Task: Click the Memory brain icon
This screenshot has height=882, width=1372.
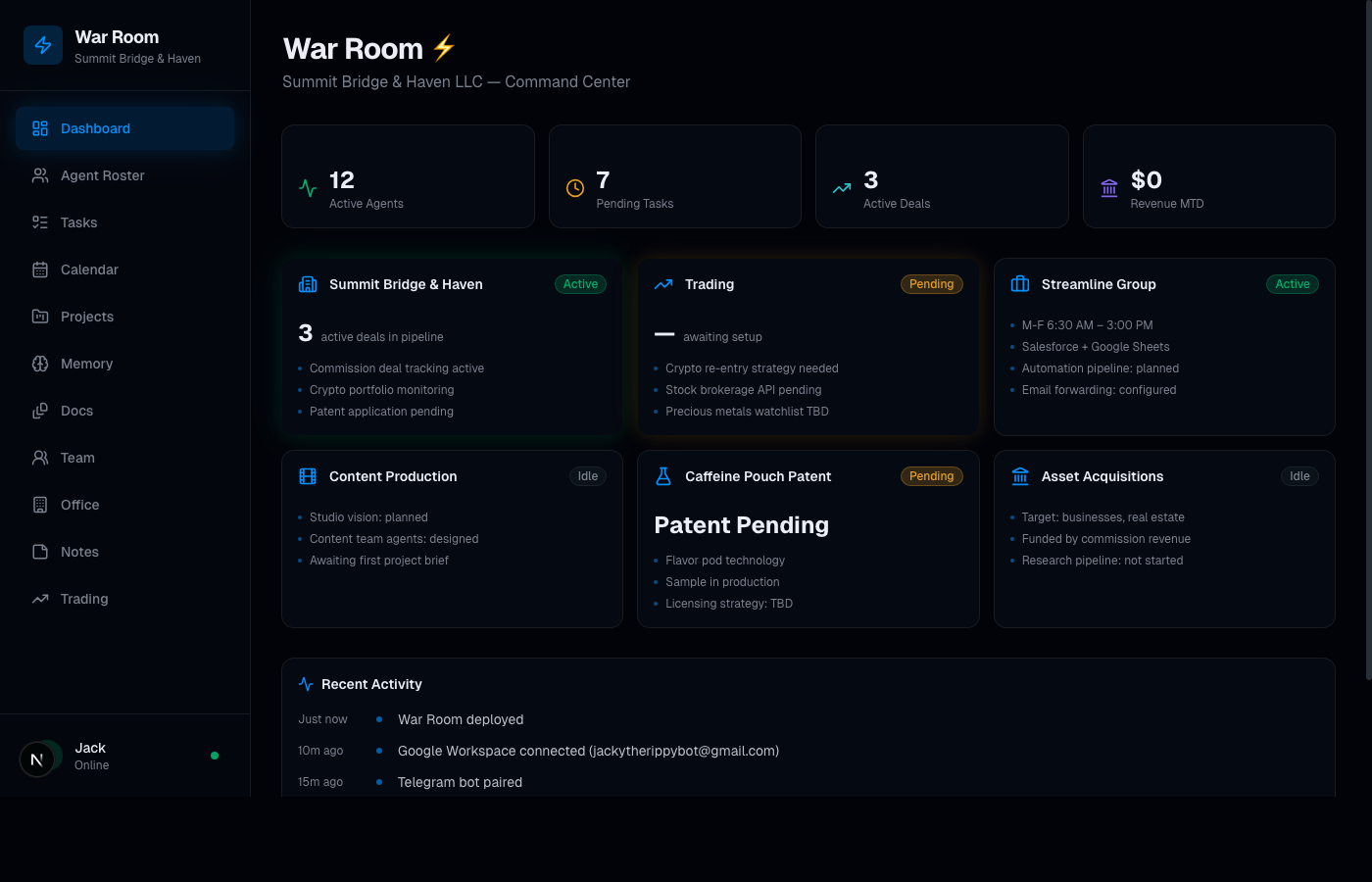Action: 40,364
